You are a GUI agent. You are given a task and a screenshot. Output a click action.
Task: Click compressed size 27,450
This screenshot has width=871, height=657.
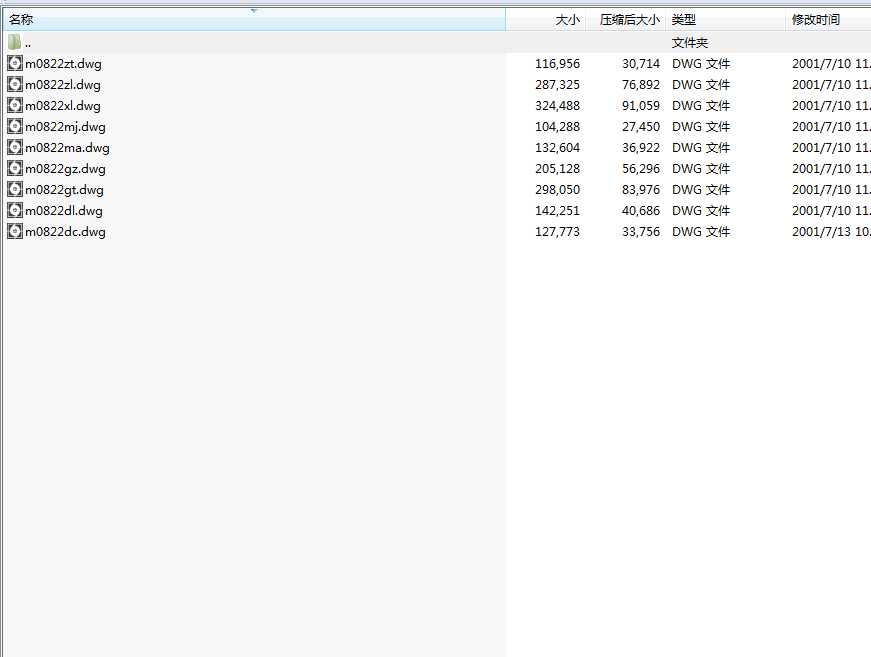tap(641, 127)
